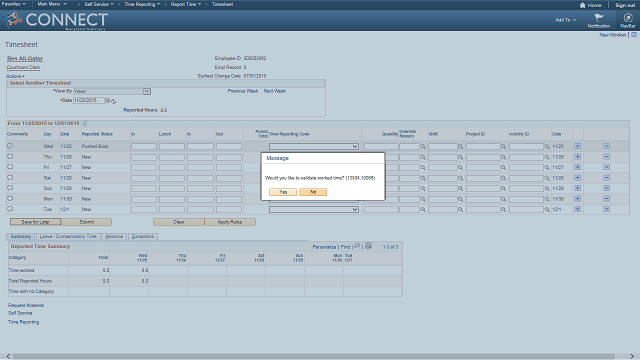Delete the Thu 11/26 row with minus icon
Viewport: 640px width, 360px height.
pos(607,157)
